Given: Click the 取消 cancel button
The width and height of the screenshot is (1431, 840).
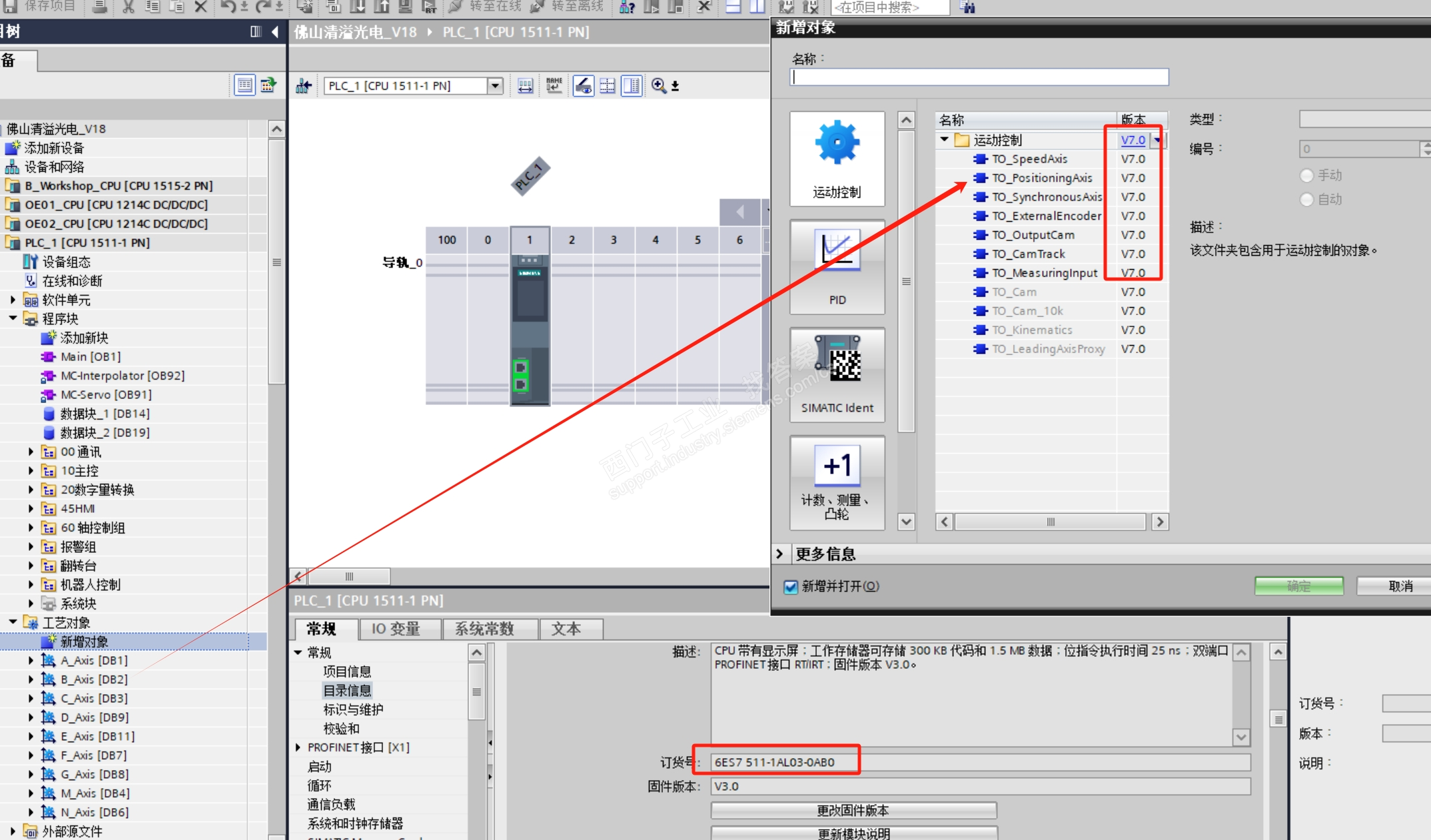Looking at the screenshot, I should (1399, 586).
